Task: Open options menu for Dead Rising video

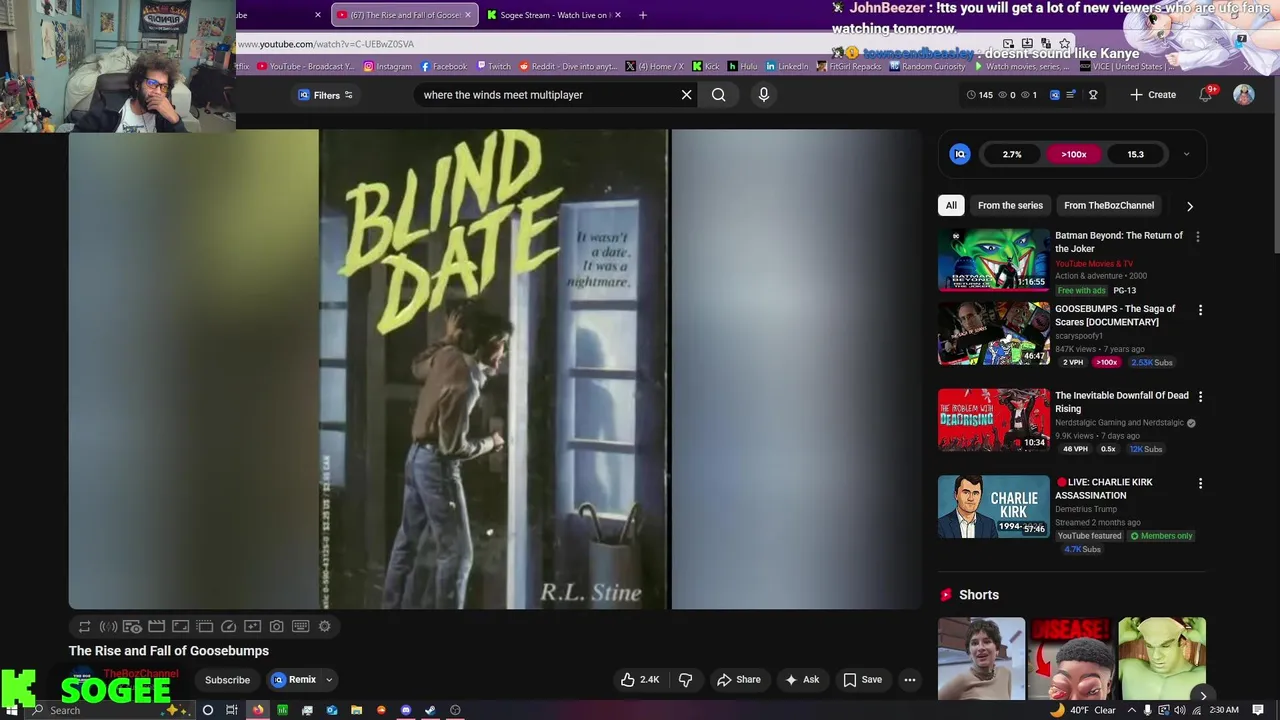Action: point(1200,397)
